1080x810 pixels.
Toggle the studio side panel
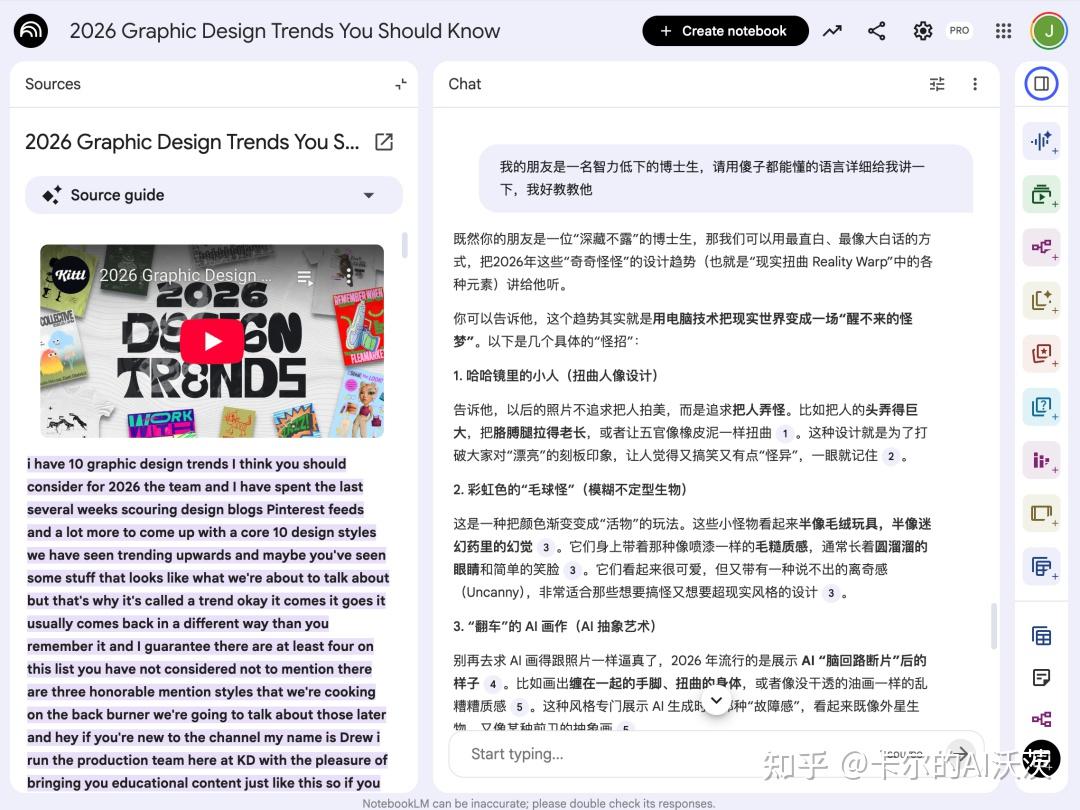[1041, 84]
